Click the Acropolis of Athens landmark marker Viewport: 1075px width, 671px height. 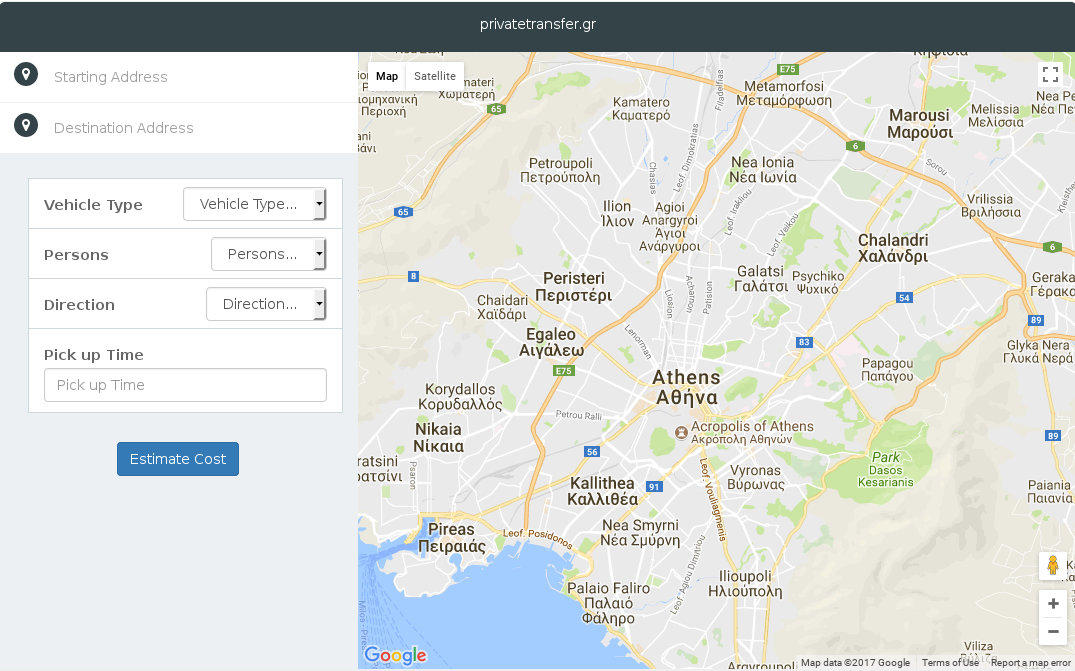tap(681, 432)
